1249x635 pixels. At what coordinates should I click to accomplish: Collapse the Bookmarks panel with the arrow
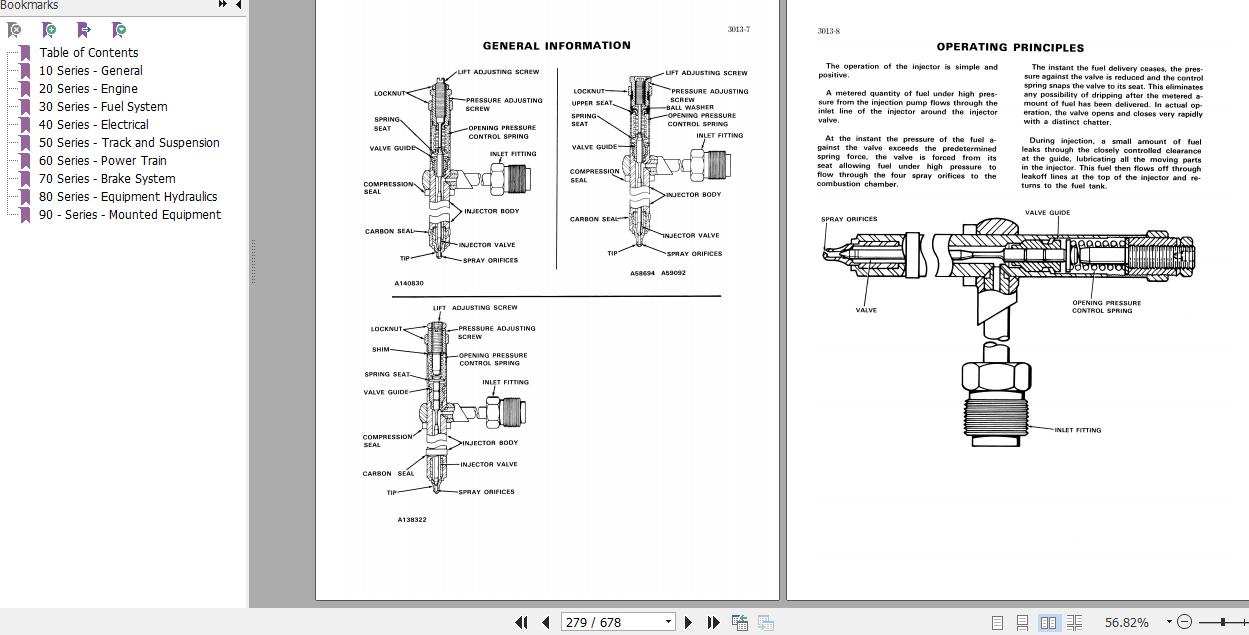pyautogui.click(x=237, y=6)
